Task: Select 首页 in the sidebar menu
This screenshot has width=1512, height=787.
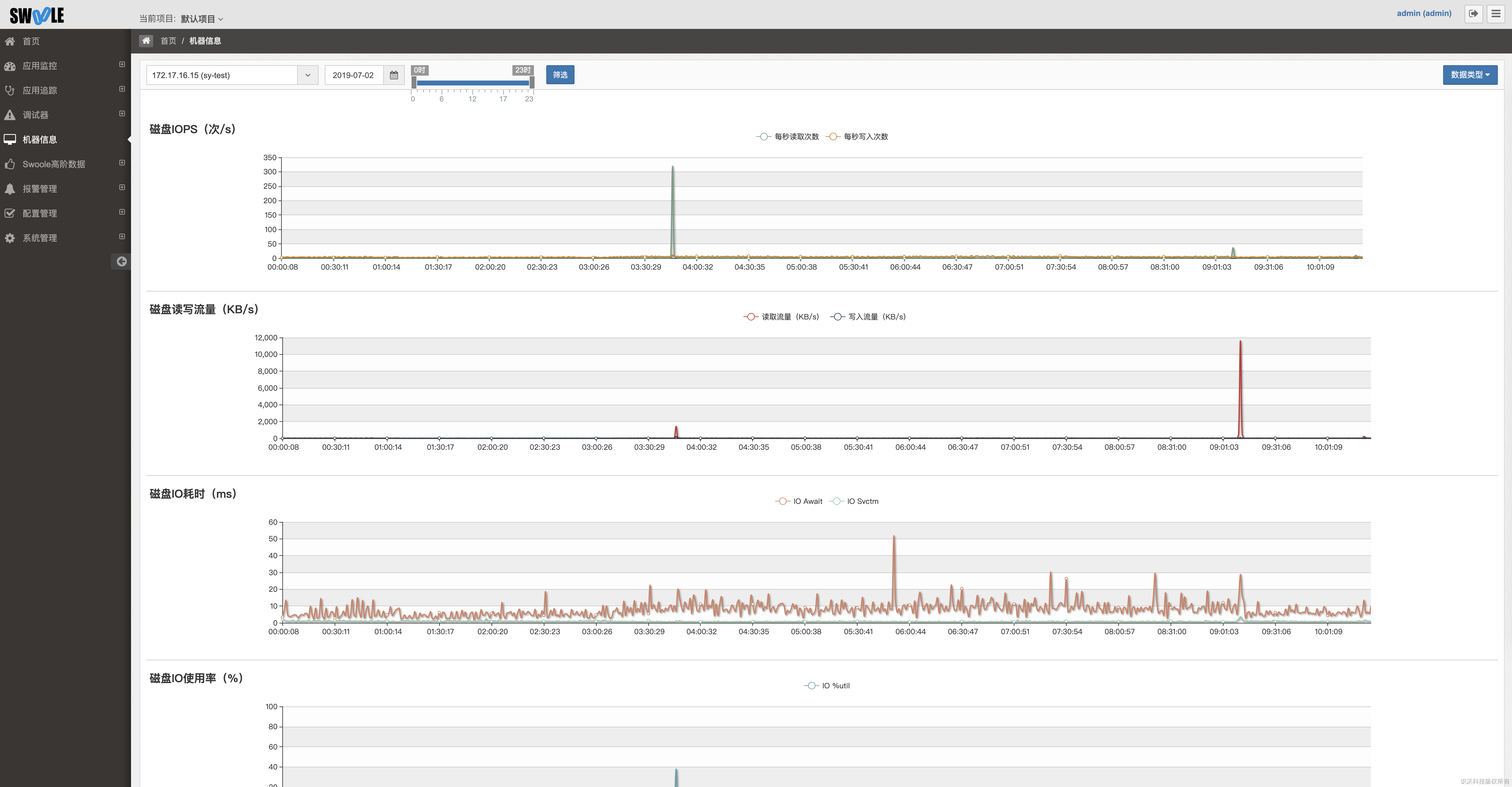Action: (31, 41)
